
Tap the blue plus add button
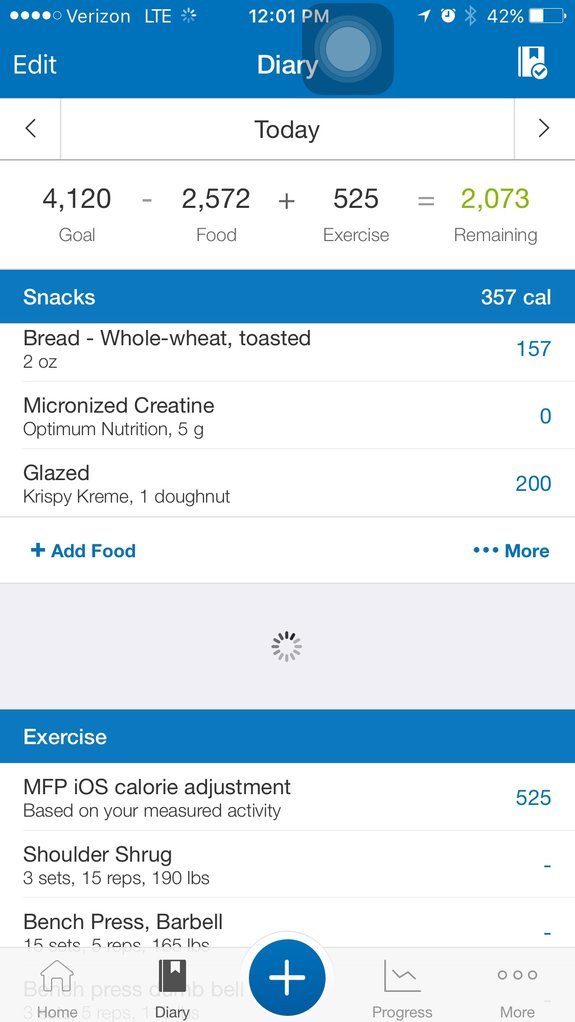pyautogui.click(x=288, y=978)
